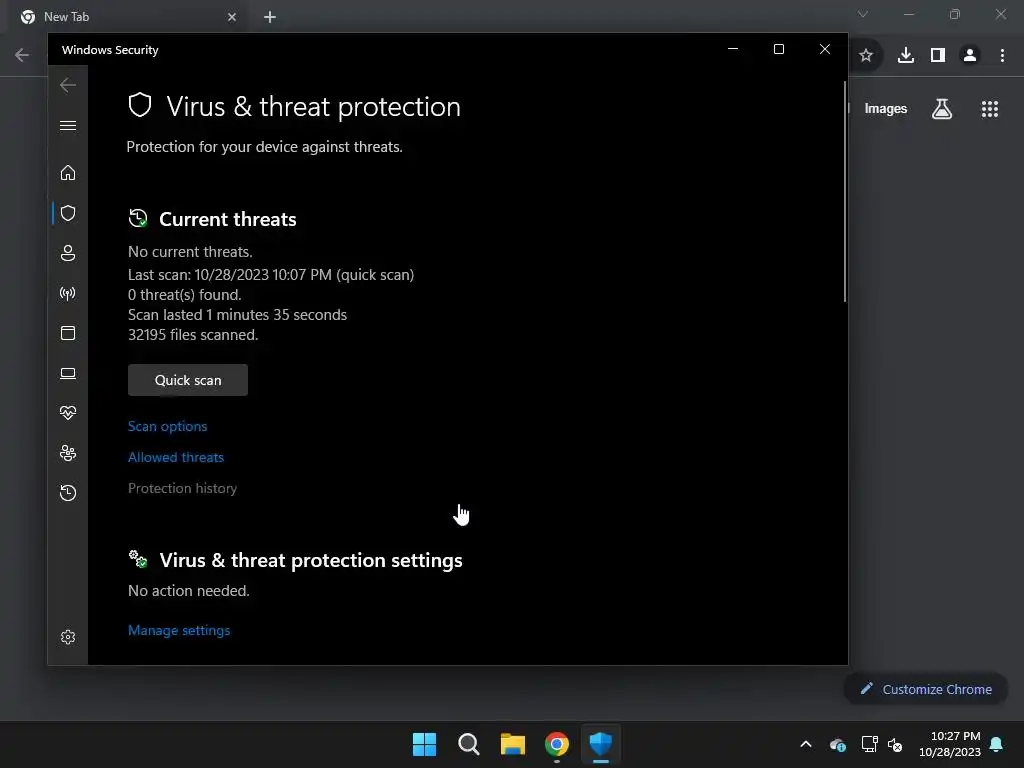Open Device performance & health icon
Image resolution: width=1024 pixels, height=768 pixels.
pos(68,413)
